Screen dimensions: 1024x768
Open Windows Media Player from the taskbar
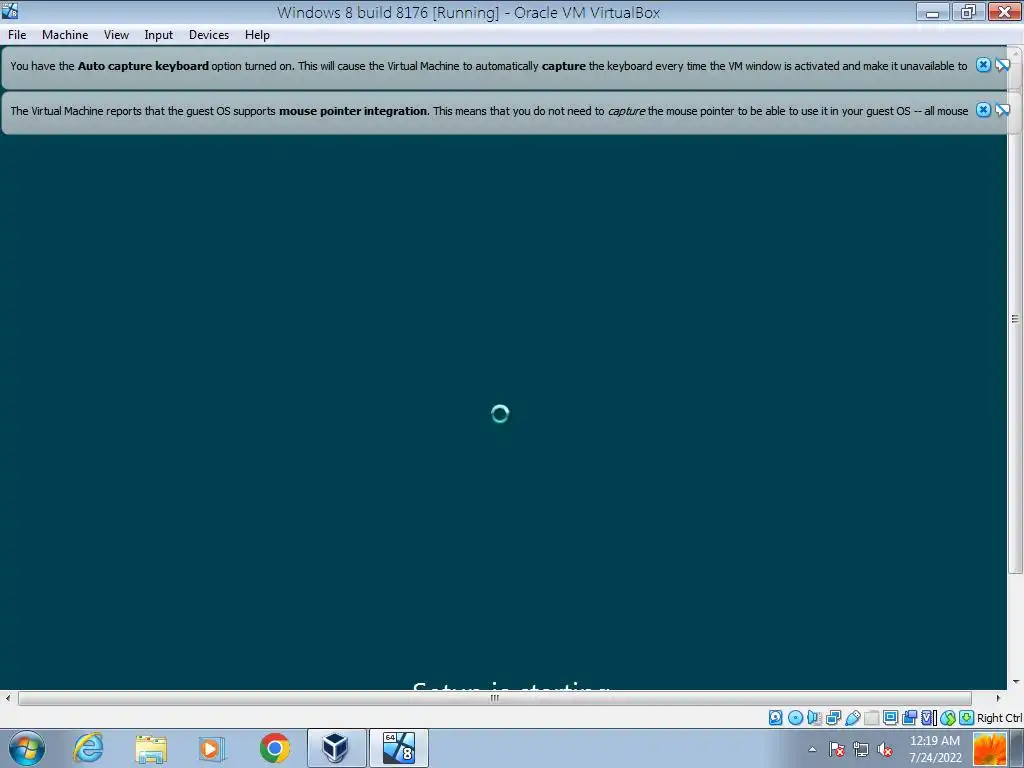212,748
